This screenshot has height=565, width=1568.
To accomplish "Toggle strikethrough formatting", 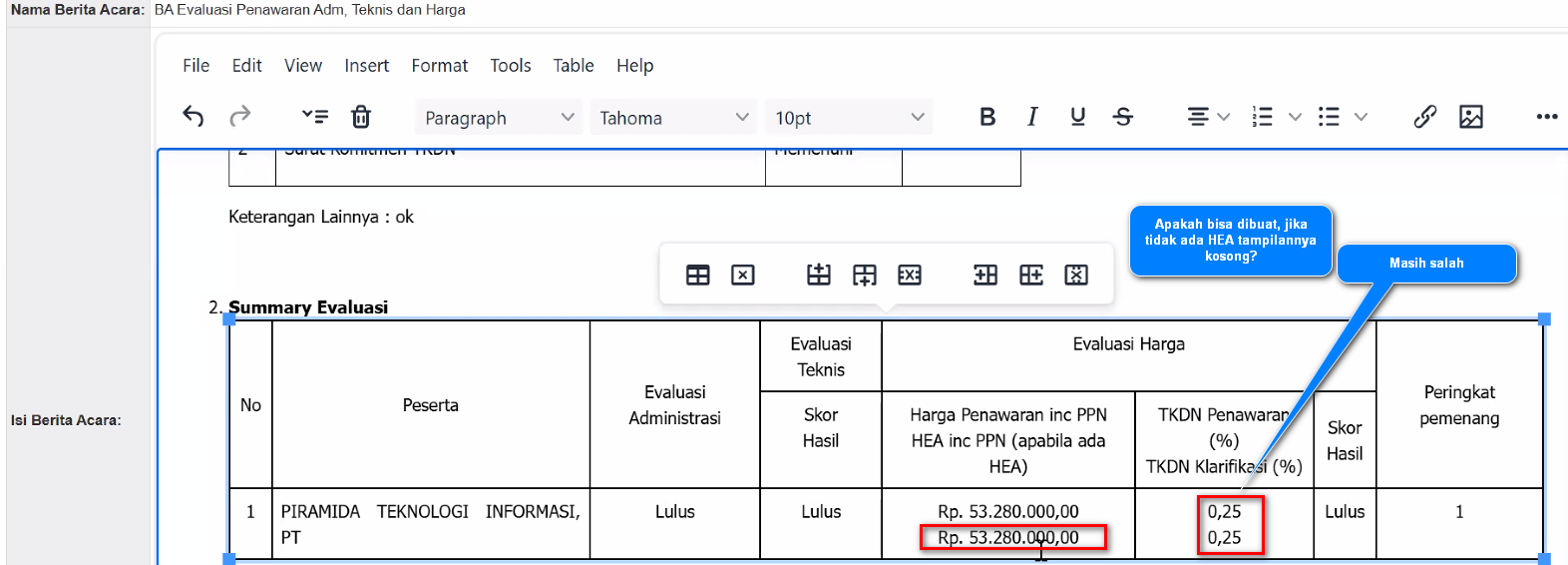I will point(1123,117).
